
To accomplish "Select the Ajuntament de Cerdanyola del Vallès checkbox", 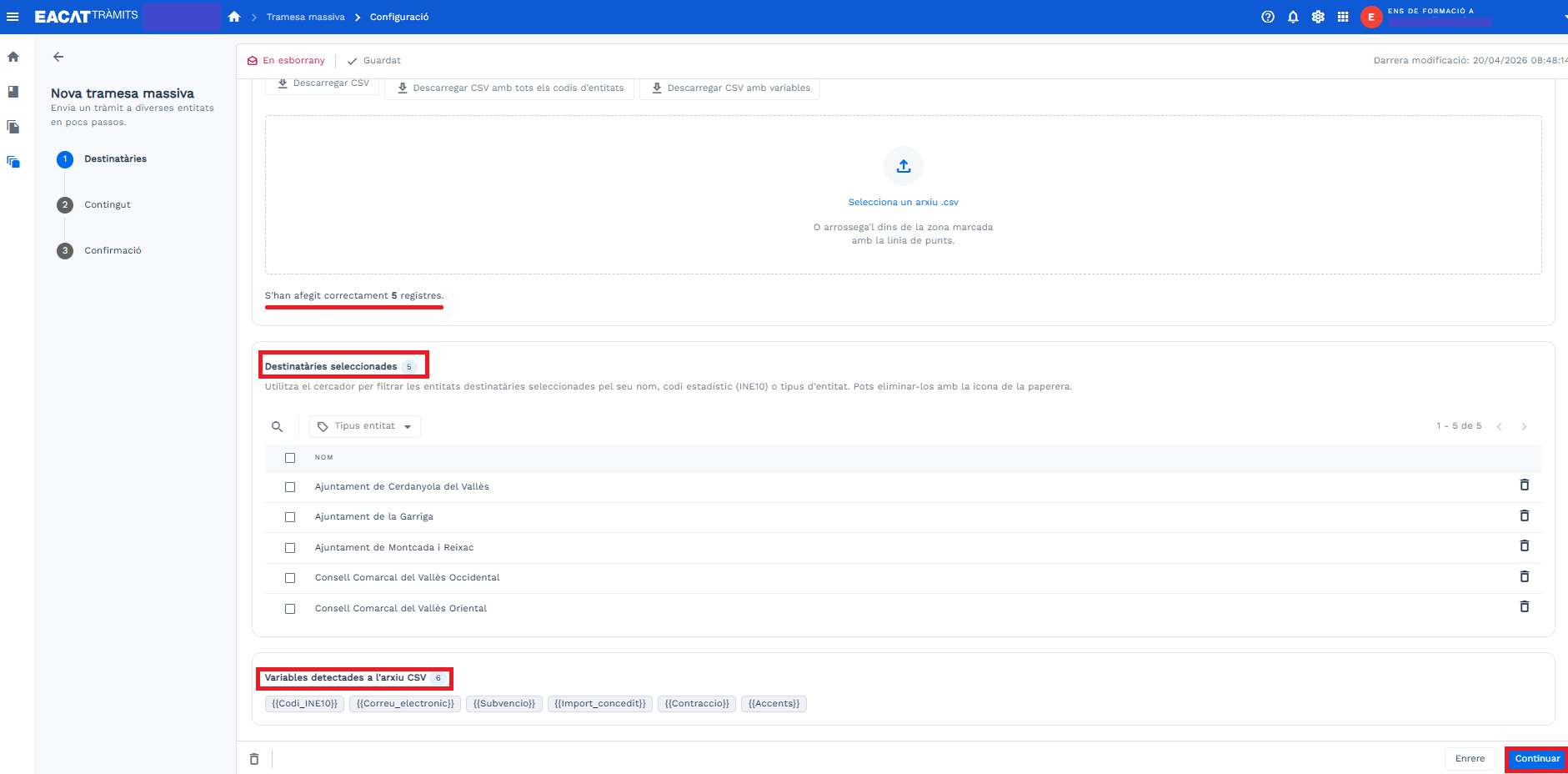I will click(290, 487).
